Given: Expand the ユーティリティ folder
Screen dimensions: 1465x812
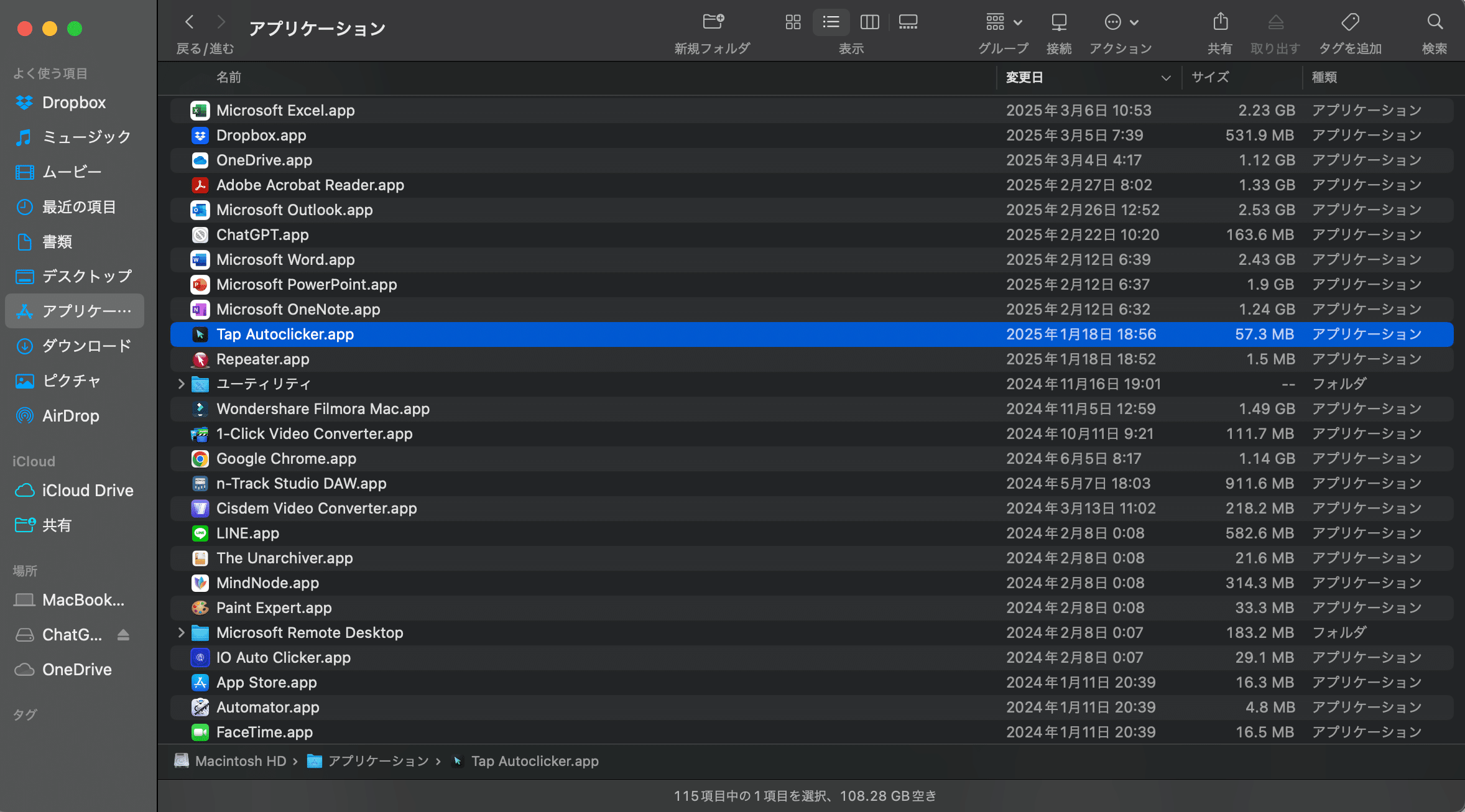Looking at the screenshot, I should point(181,384).
